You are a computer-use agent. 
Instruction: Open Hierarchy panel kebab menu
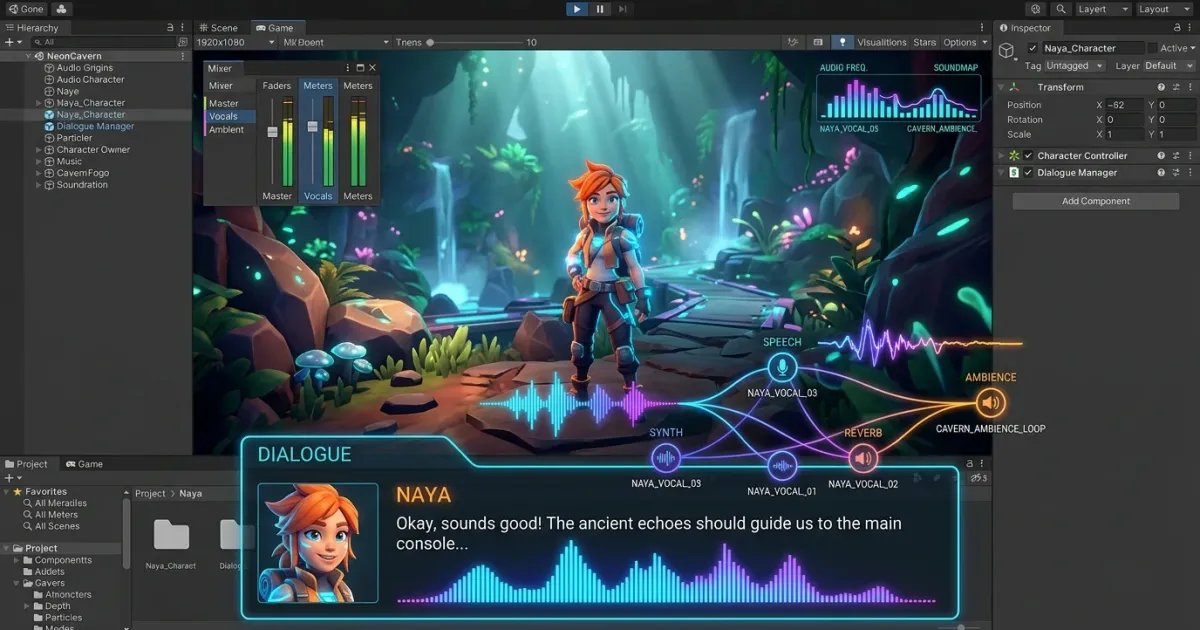pyautogui.click(x=184, y=28)
